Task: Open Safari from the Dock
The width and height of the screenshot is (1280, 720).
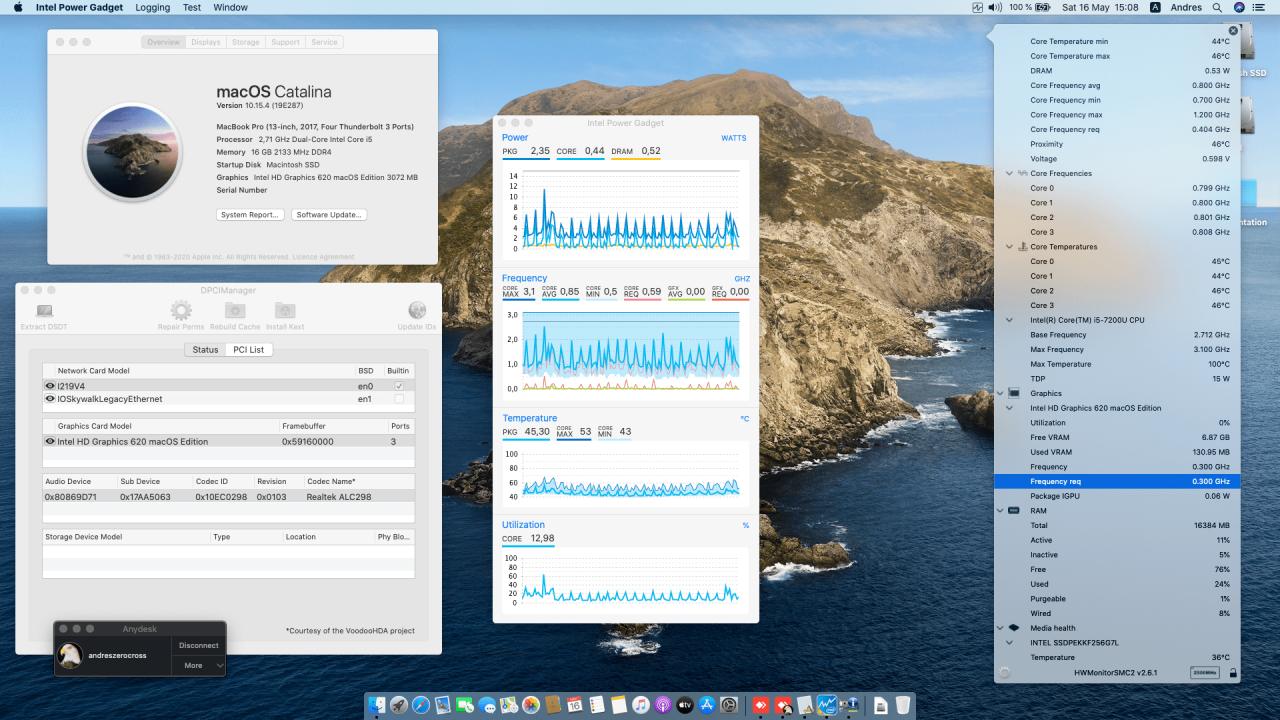Action: 421,705
